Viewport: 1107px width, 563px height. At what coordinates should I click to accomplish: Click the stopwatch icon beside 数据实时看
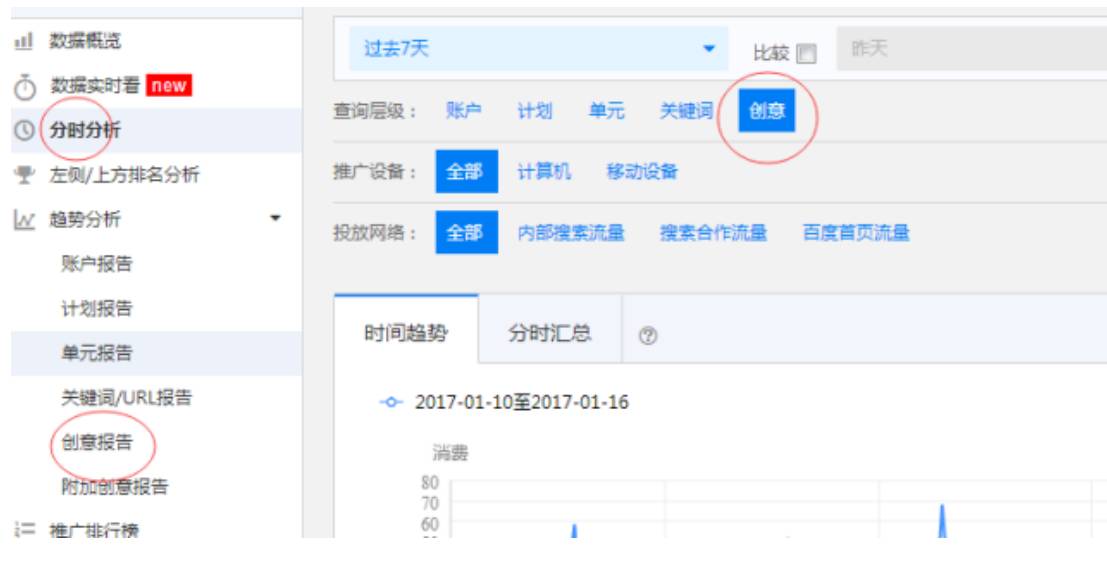point(25,88)
